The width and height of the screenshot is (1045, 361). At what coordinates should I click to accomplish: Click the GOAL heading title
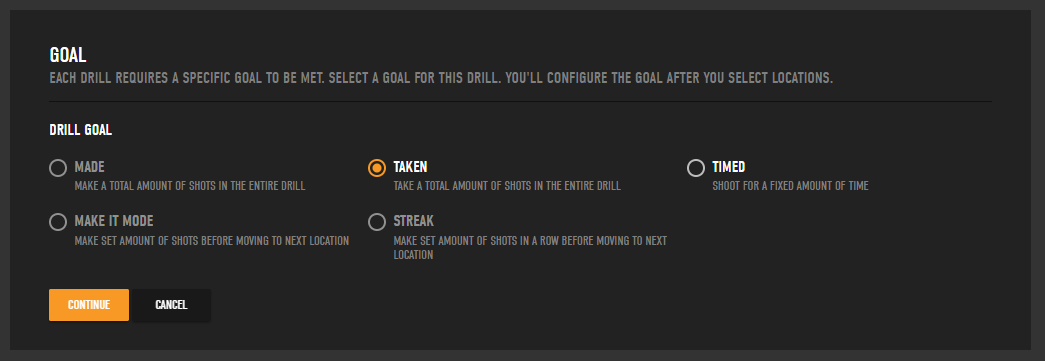[68, 55]
